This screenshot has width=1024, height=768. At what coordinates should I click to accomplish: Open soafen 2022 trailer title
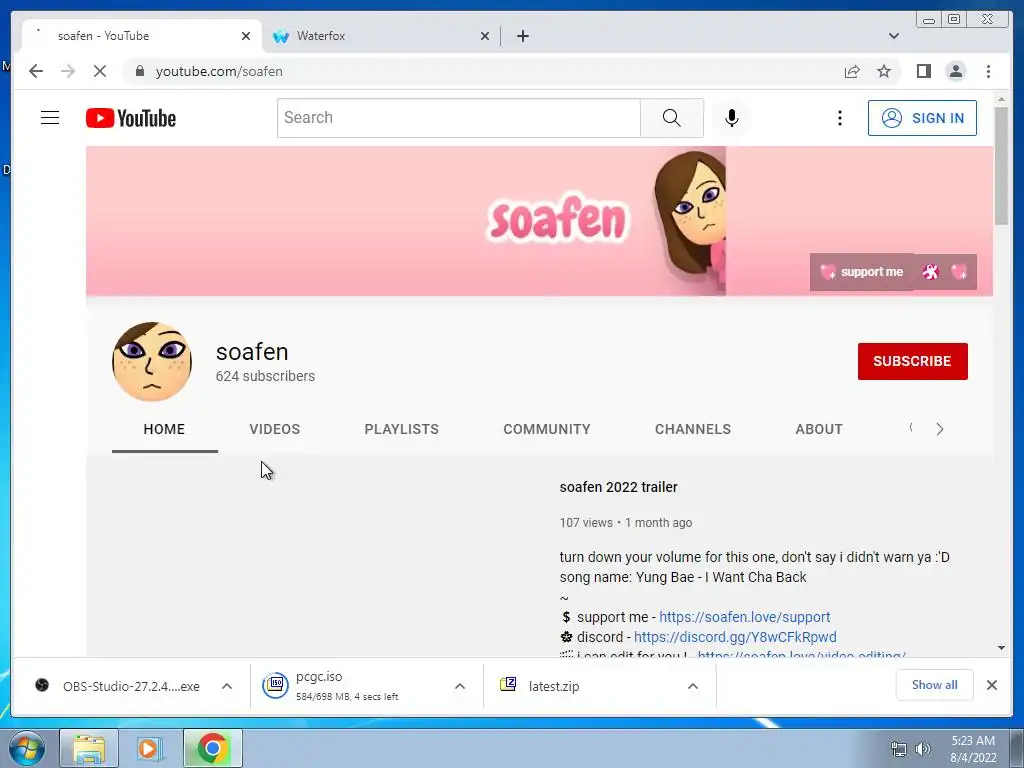tap(618, 487)
